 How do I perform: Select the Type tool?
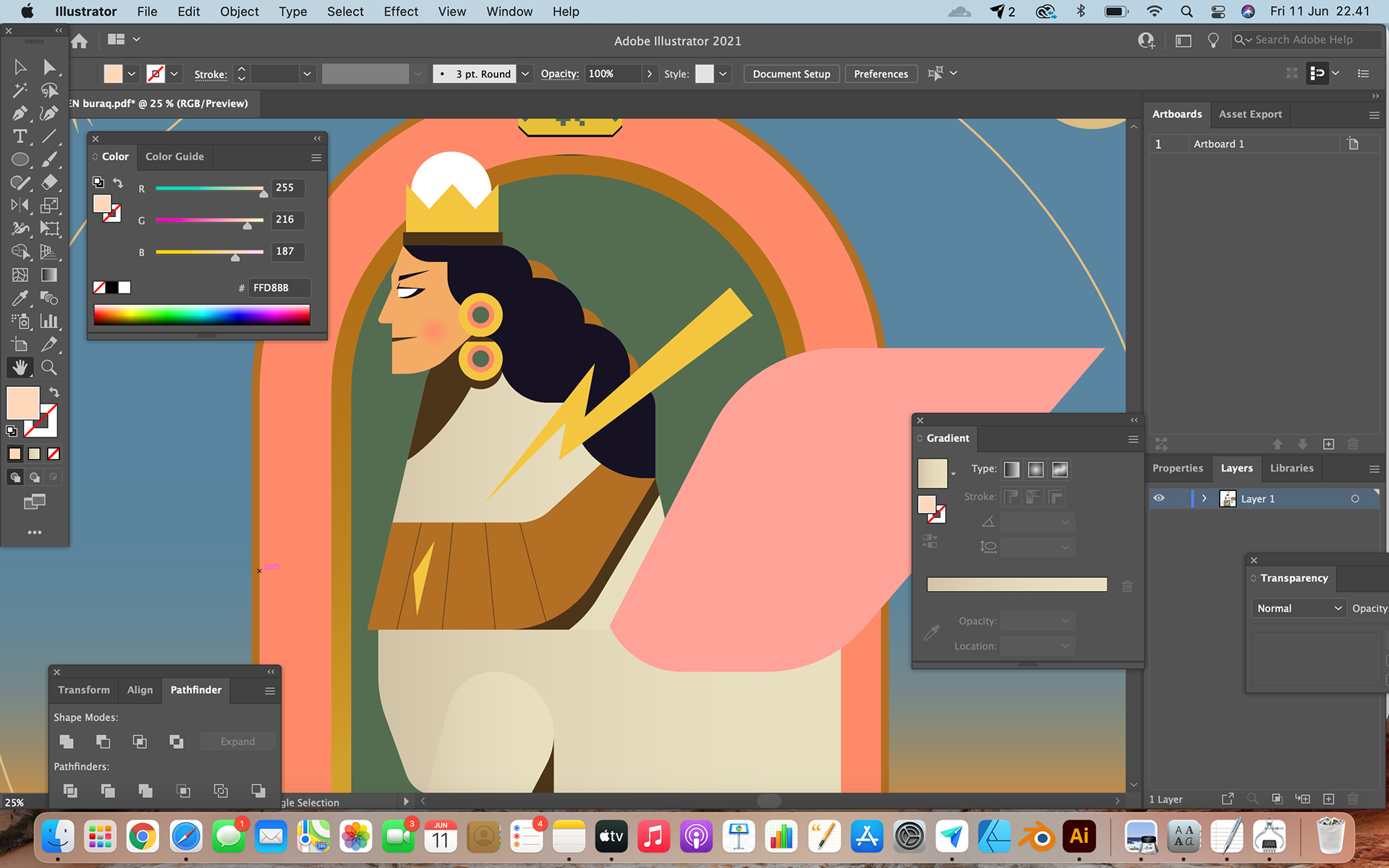pyautogui.click(x=20, y=137)
